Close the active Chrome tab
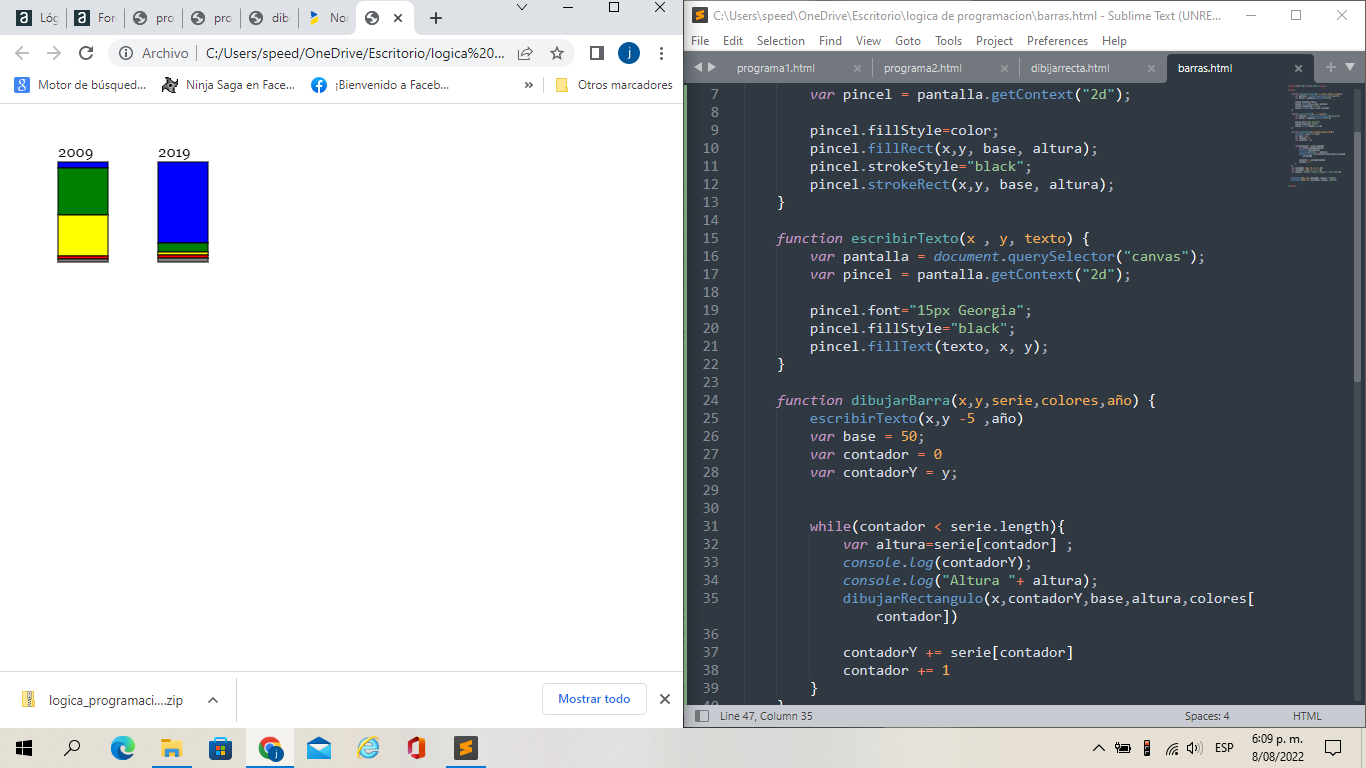Screen dimensions: 1366x768 pyautogui.click(x=399, y=18)
